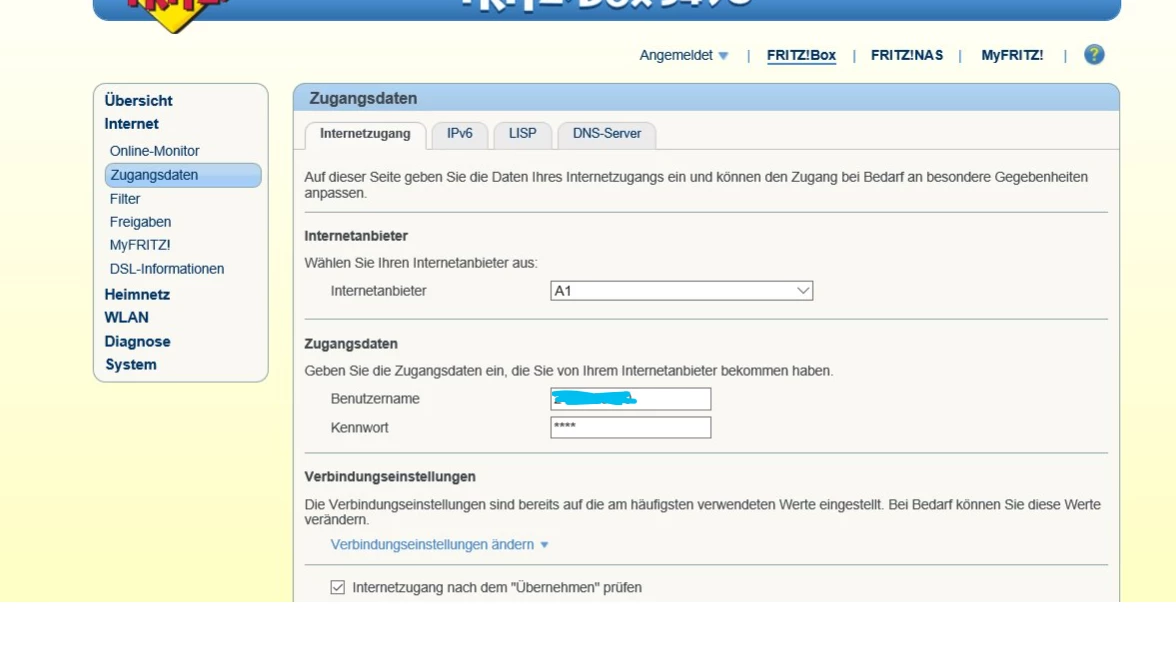Switch to the DNS-Server tab
The height and width of the screenshot is (648, 1176).
(607, 134)
